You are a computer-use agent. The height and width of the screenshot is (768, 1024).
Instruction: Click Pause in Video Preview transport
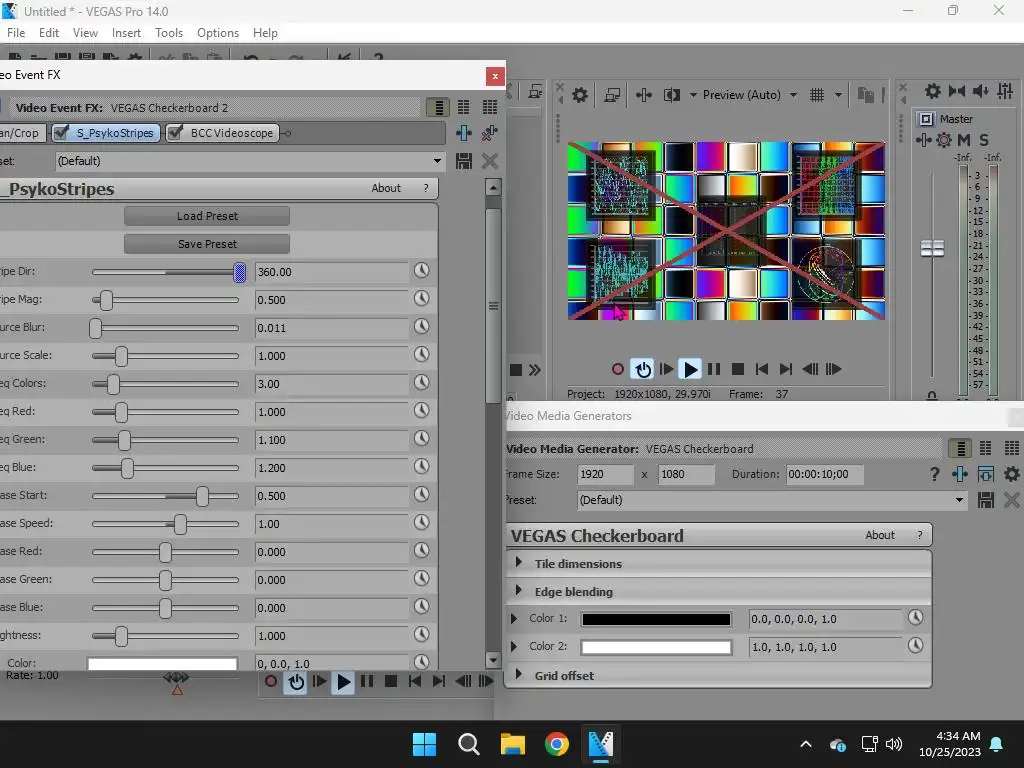tap(714, 370)
